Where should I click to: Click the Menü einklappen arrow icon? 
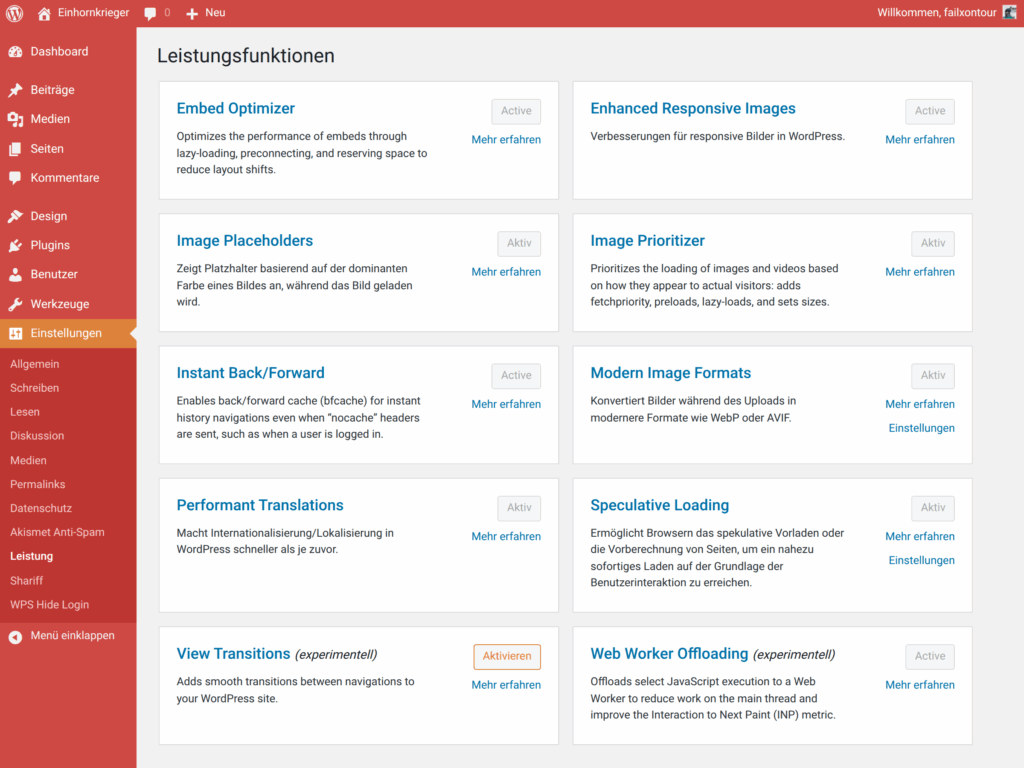click(16, 637)
